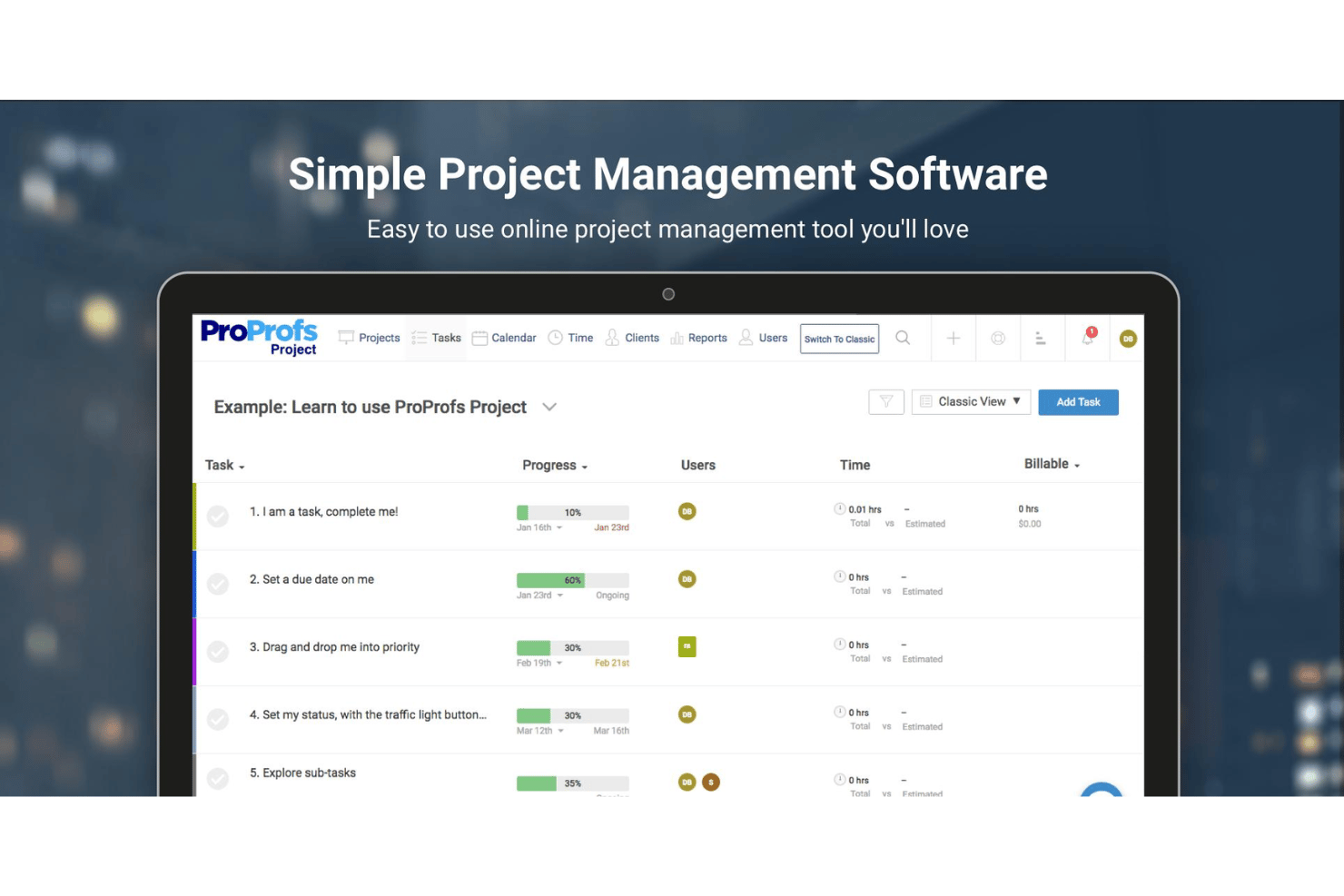The image size is (1344, 896).
Task: Switch to the Time menu item
Action: pos(570,338)
